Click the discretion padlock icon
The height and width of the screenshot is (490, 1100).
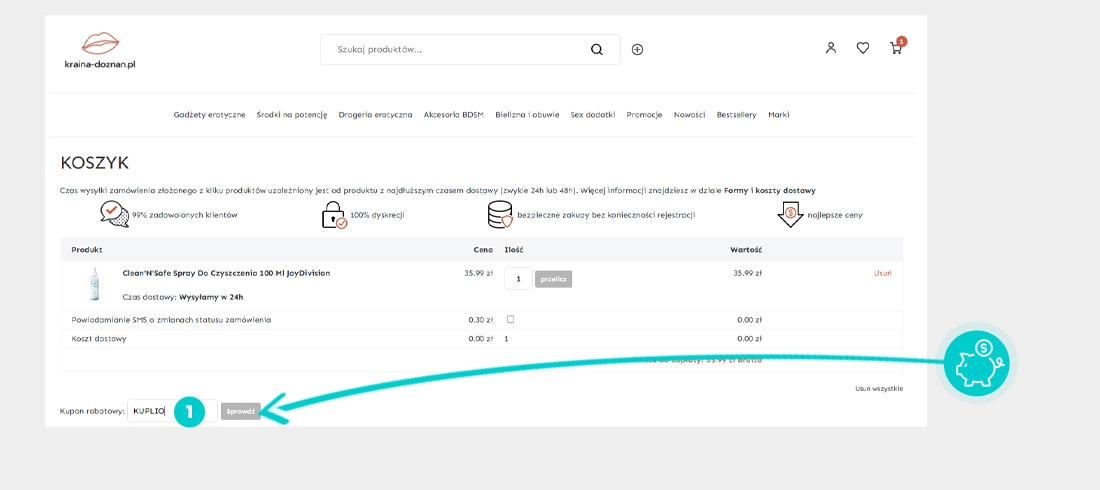[333, 215]
